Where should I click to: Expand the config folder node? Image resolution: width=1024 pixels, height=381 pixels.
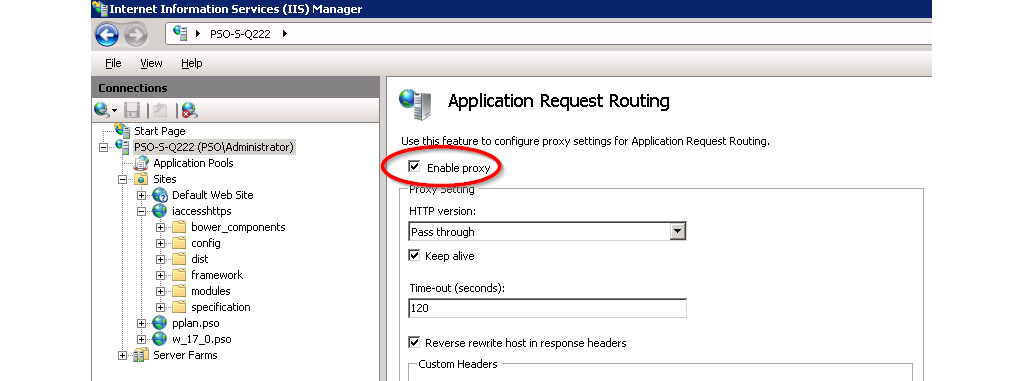click(x=161, y=243)
